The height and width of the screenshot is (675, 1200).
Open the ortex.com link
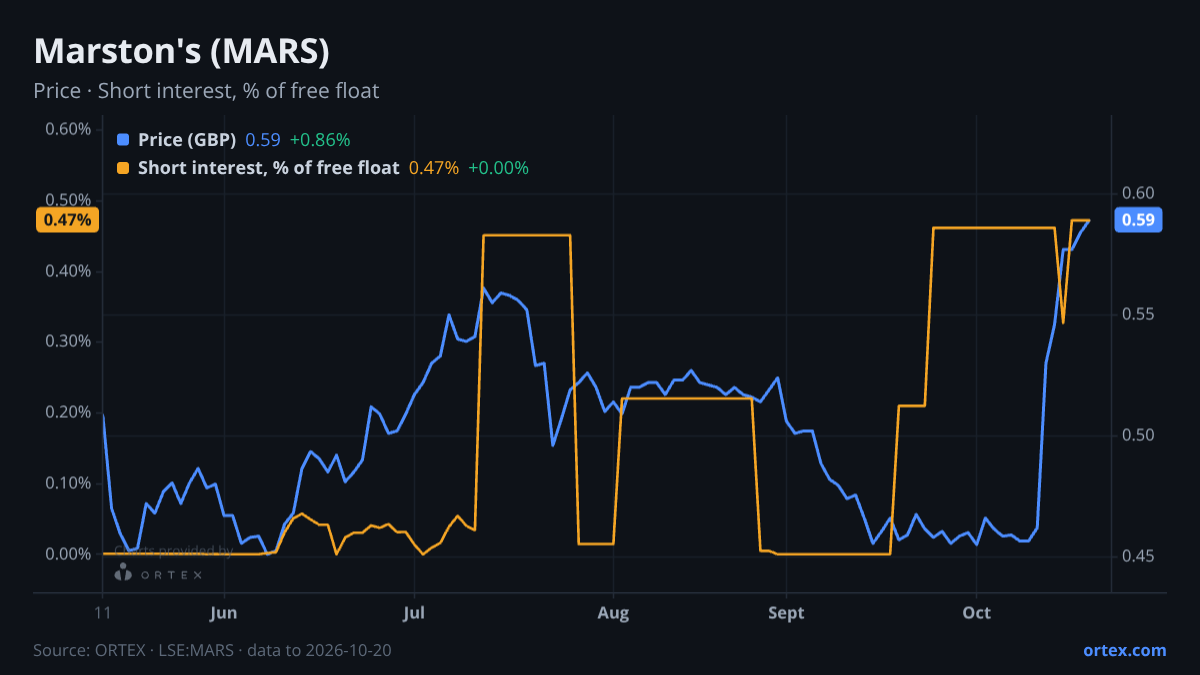click(x=1125, y=650)
